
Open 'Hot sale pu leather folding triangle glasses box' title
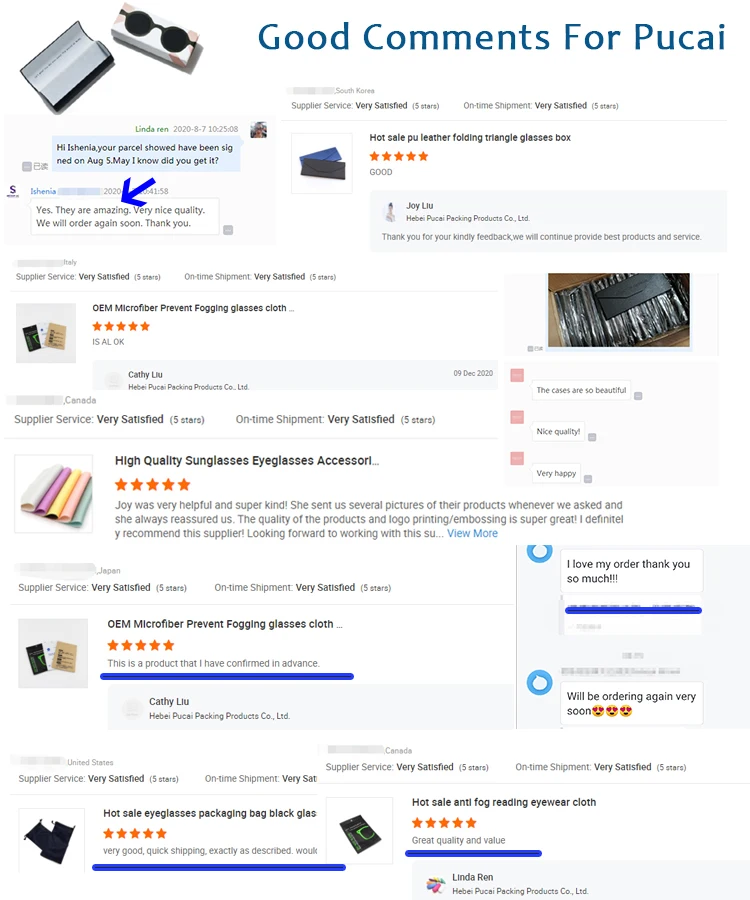click(x=470, y=138)
